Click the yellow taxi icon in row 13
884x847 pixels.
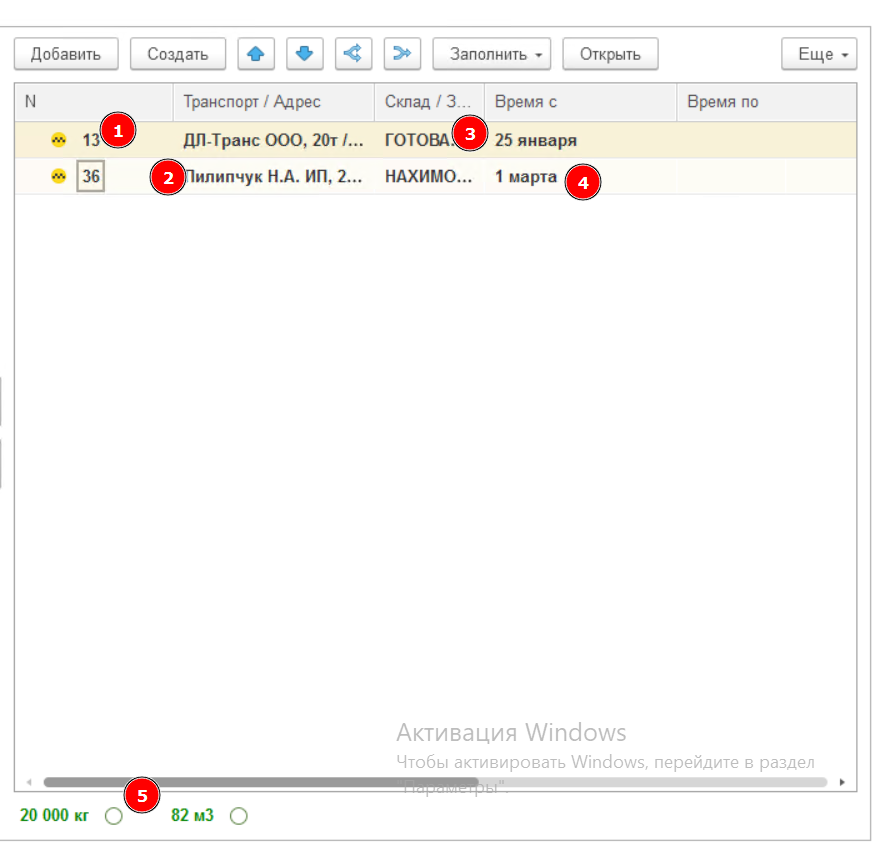pos(59,140)
